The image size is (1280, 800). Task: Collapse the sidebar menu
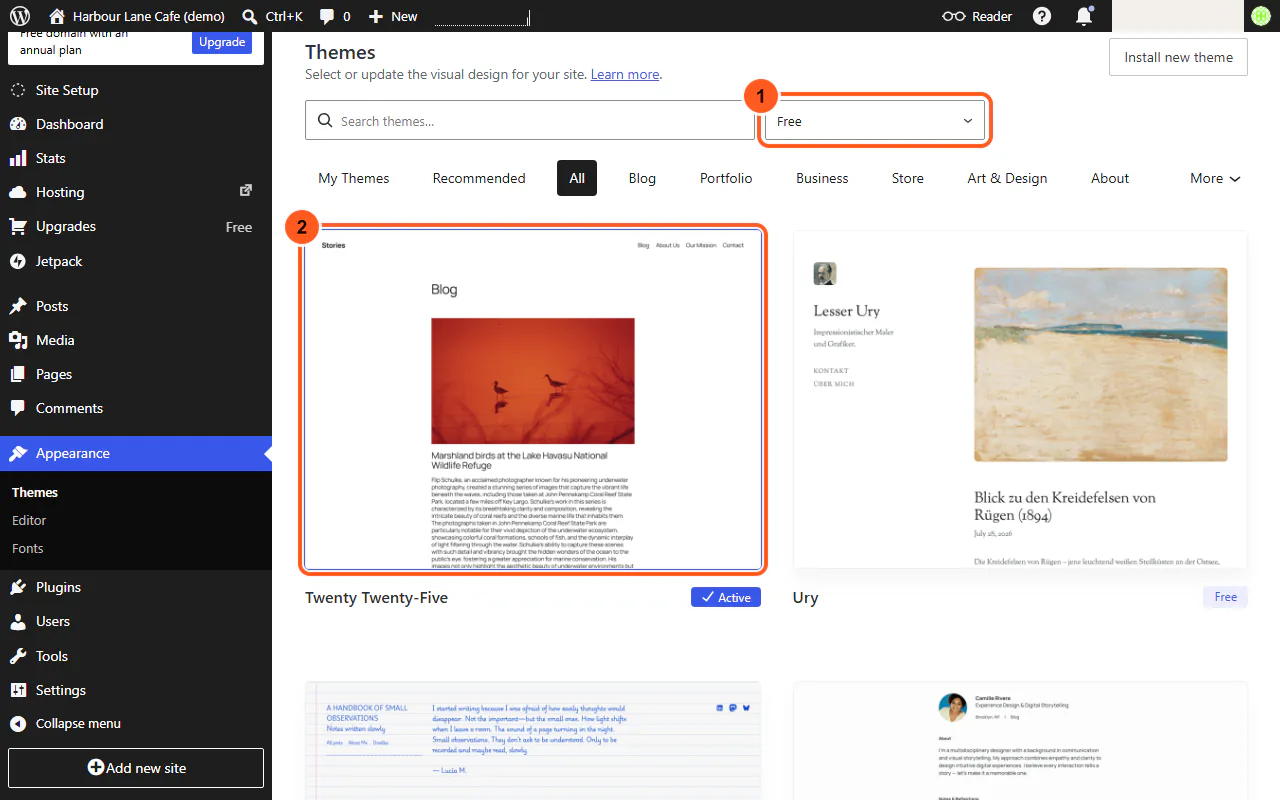click(x=136, y=723)
